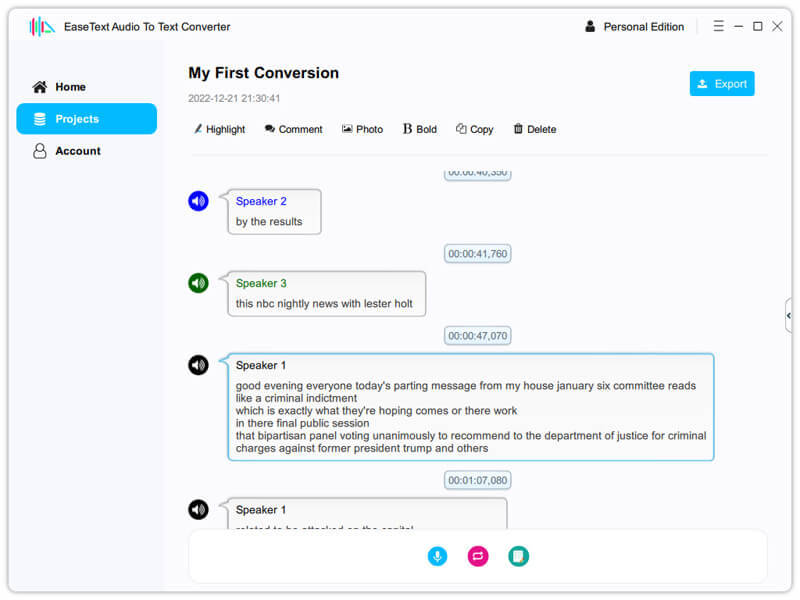Click the Highlight tool in the toolbar
This screenshot has height=600, width=800.
[219, 129]
